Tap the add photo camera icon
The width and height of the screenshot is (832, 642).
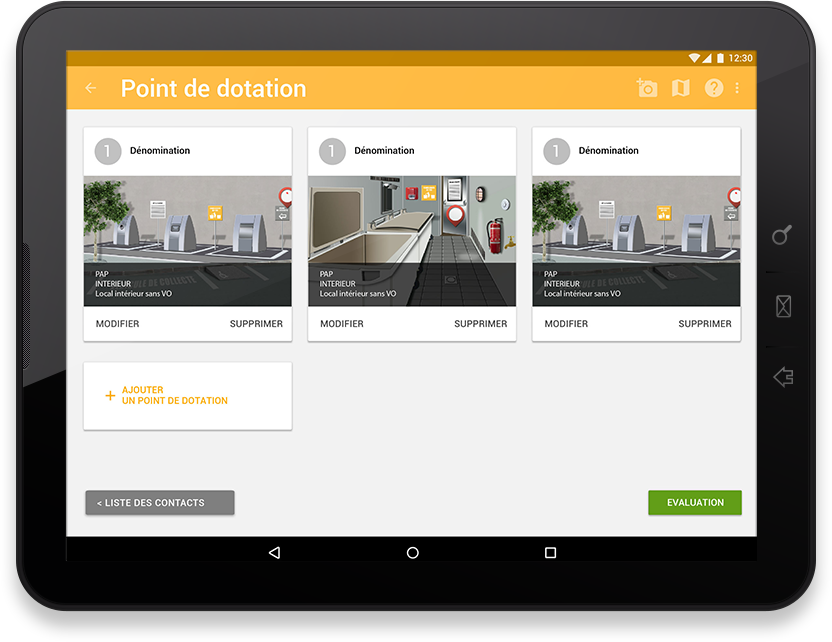(x=647, y=88)
